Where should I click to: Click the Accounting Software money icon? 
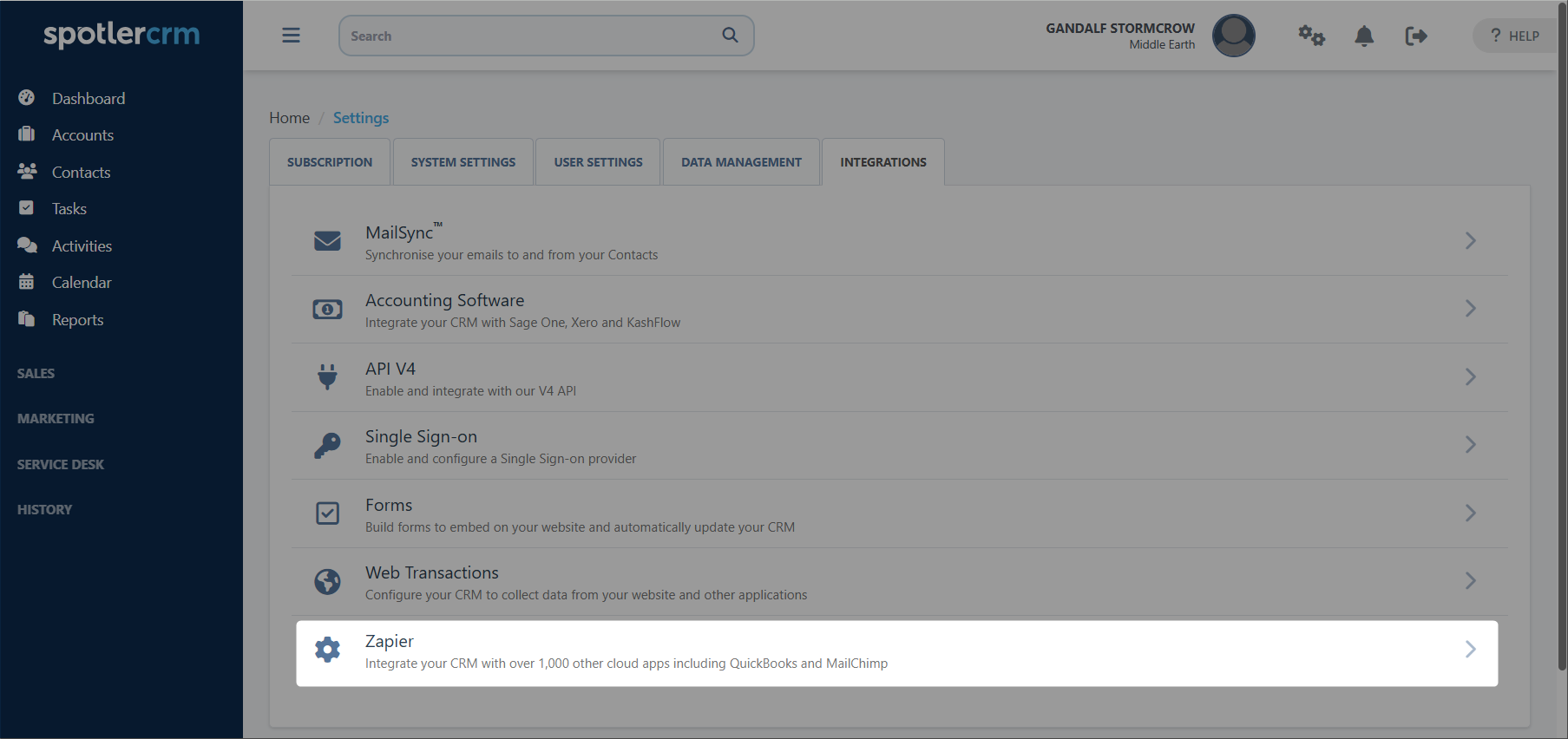click(327, 309)
